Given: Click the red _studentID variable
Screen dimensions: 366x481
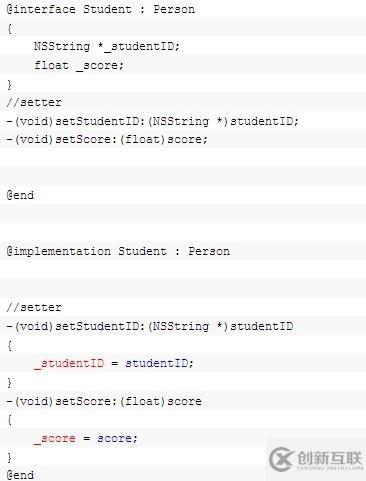Looking at the screenshot, I should tap(69, 363).
